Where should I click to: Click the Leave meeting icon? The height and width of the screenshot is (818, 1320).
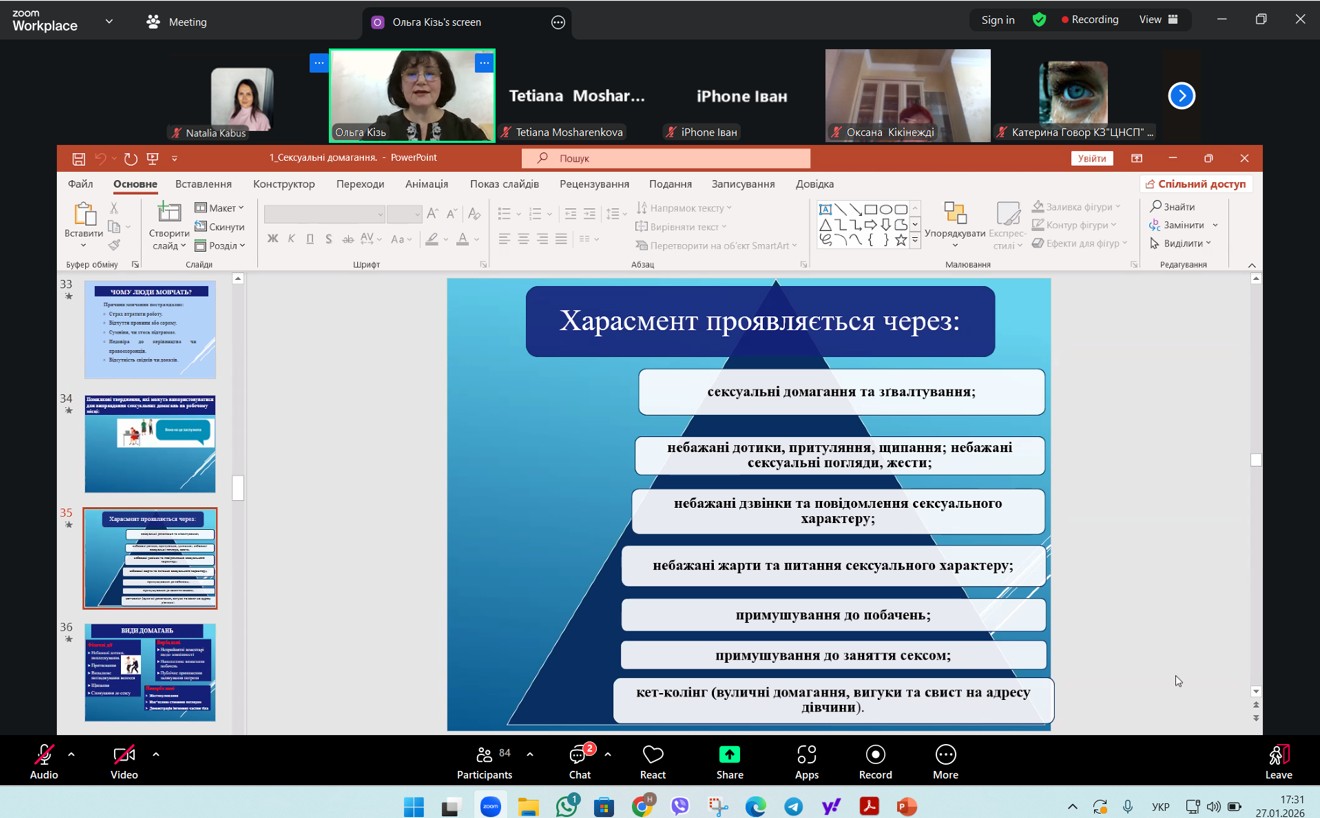pos(1278,756)
